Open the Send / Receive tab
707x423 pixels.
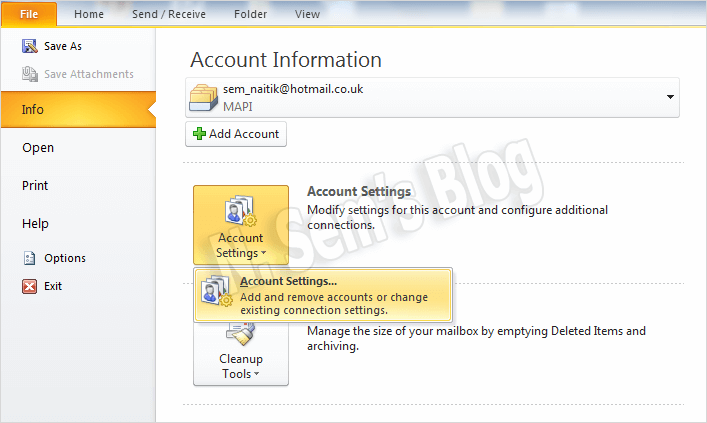[x=169, y=14]
